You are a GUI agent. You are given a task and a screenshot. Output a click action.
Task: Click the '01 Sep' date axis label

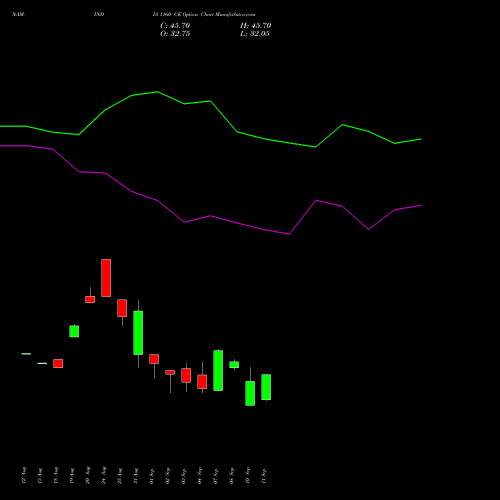152,476
